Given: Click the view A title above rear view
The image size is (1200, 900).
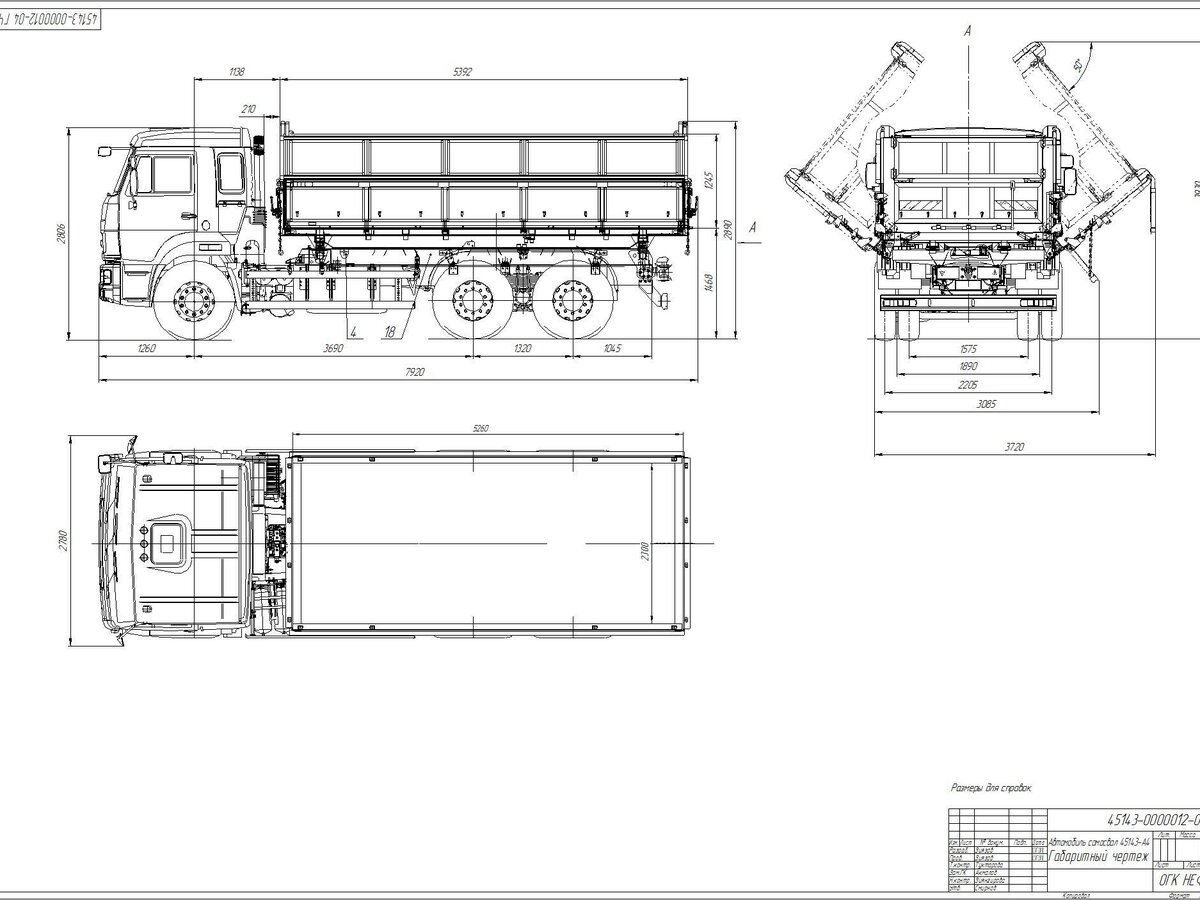Looking at the screenshot, I should 967,32.
